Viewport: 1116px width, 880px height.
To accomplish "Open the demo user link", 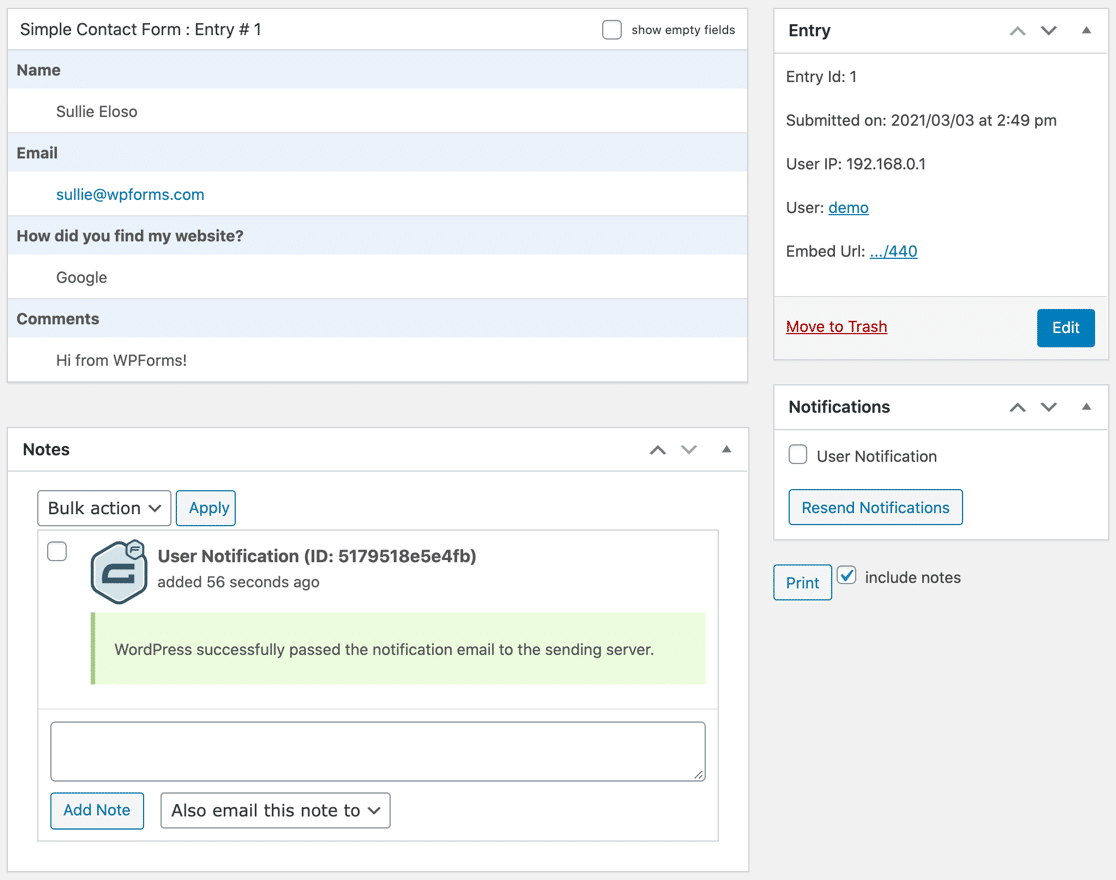I will [848, 208].
